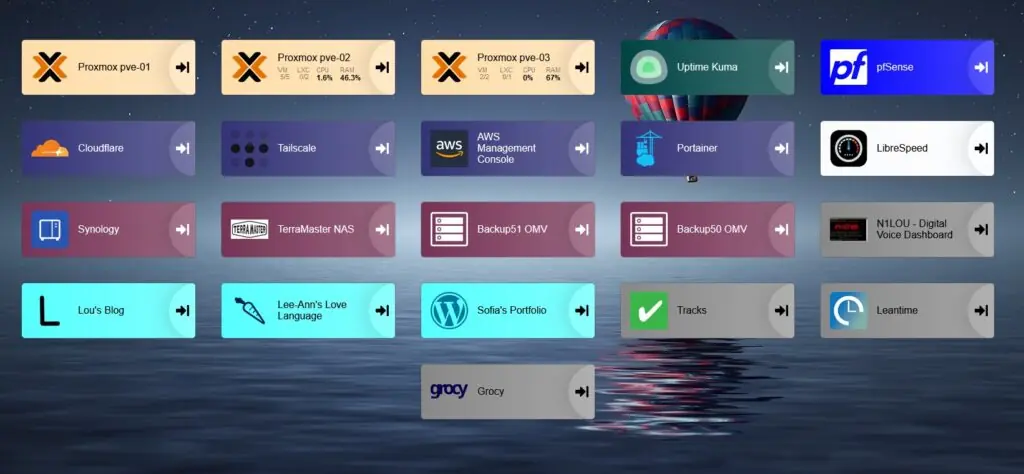Click the Cloudflare orange cloud icon
Screen dimensions: 1024x474
coord(50,149)
